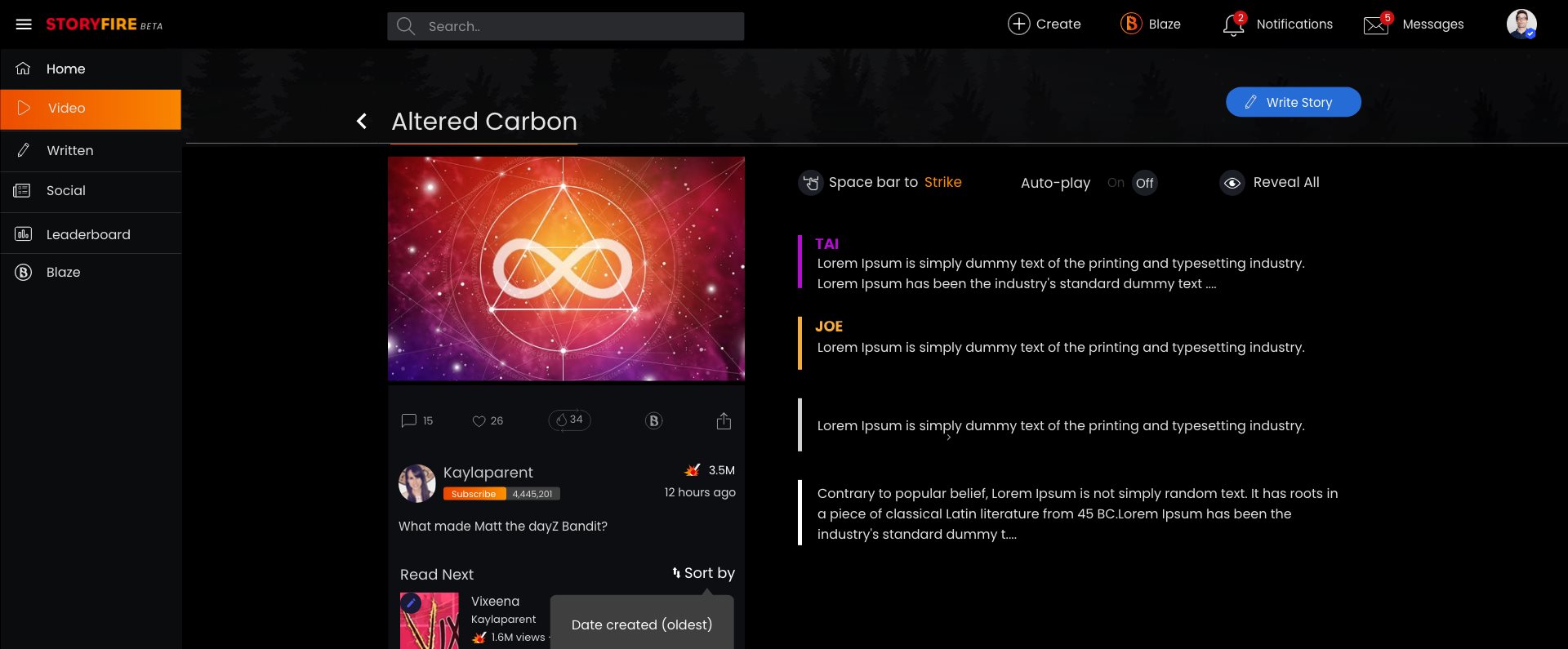This screenshot has height=649, width=1568.
Task: Open the Vixeena story thumbnail
Action: [x=430, y=621]
